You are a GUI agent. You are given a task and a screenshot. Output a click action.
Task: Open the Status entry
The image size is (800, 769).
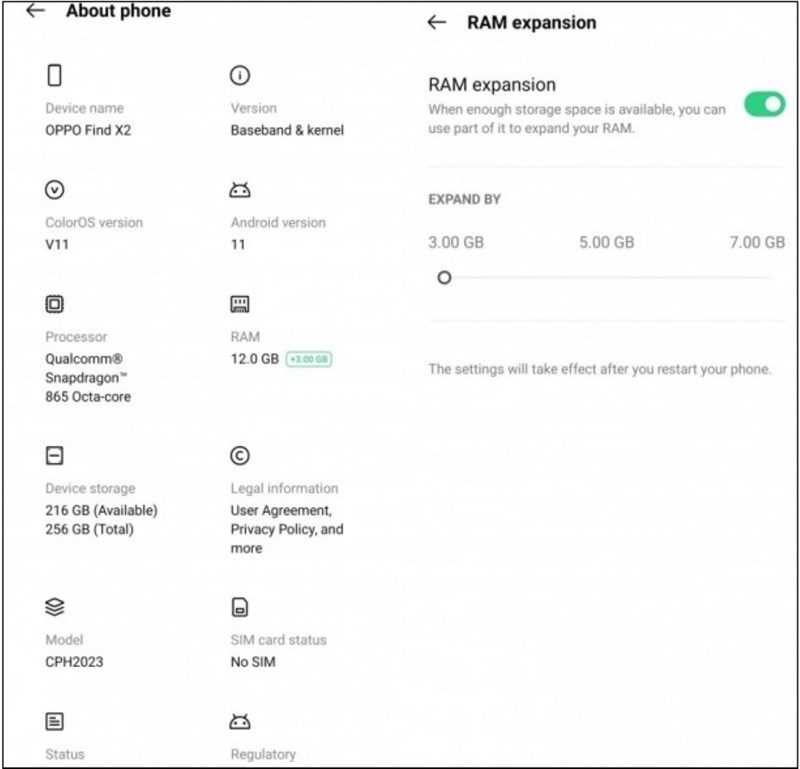click(65, 753)
